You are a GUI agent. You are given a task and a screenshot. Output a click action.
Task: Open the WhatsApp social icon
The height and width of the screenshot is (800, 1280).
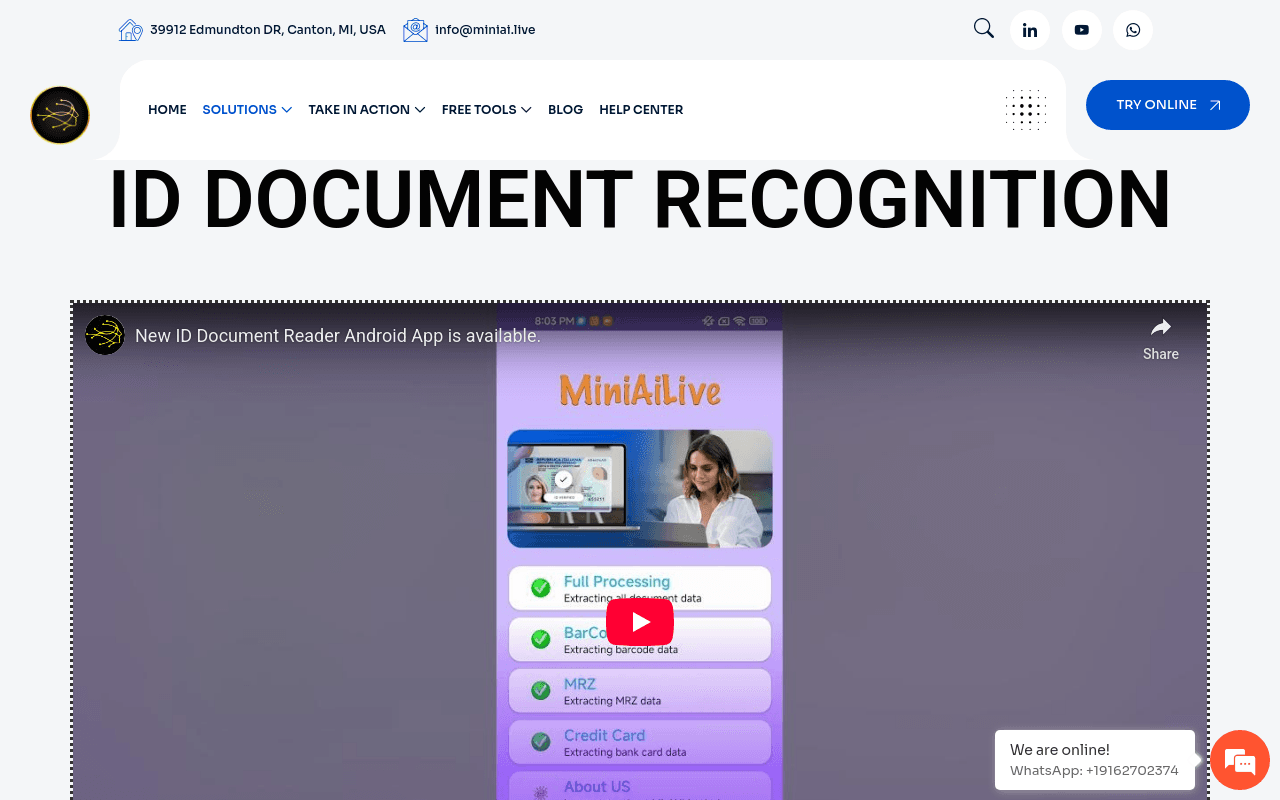1133,30
